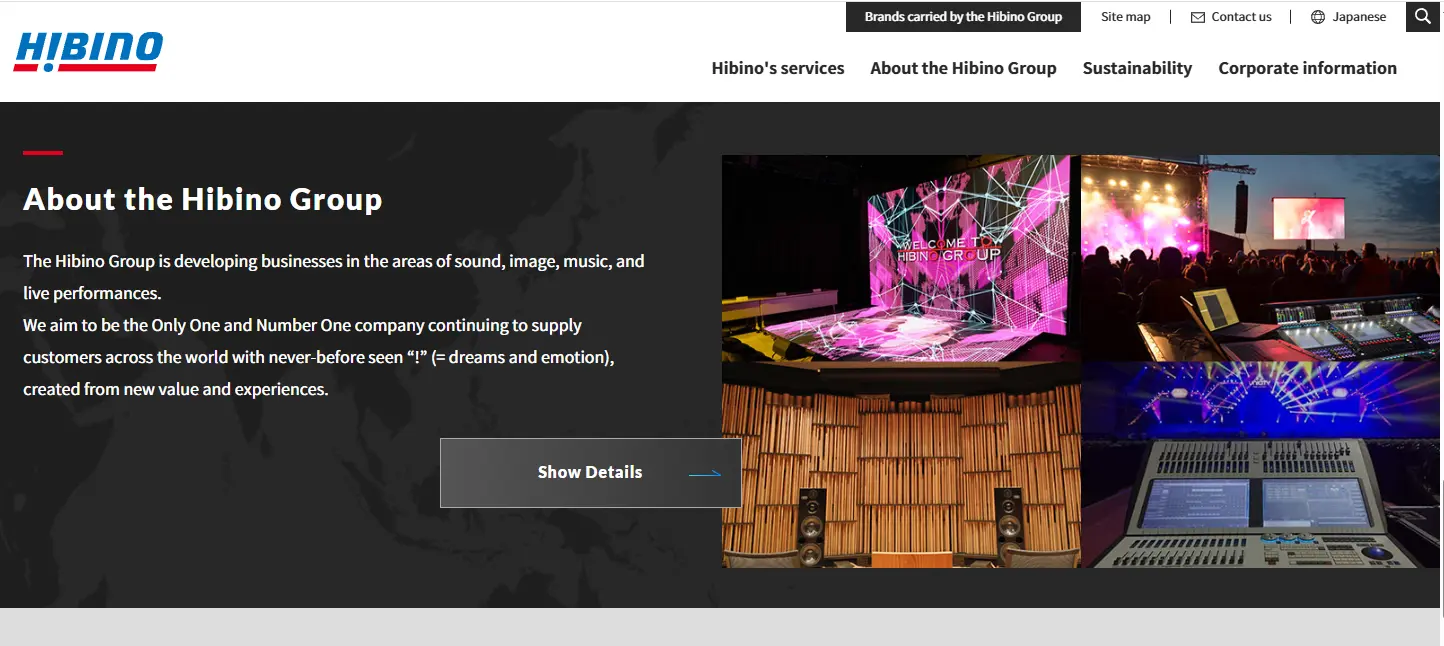The width and height of the screenshot is (1444, 646).
Task: Click the Show Details button
Action: tap(590, 472)
